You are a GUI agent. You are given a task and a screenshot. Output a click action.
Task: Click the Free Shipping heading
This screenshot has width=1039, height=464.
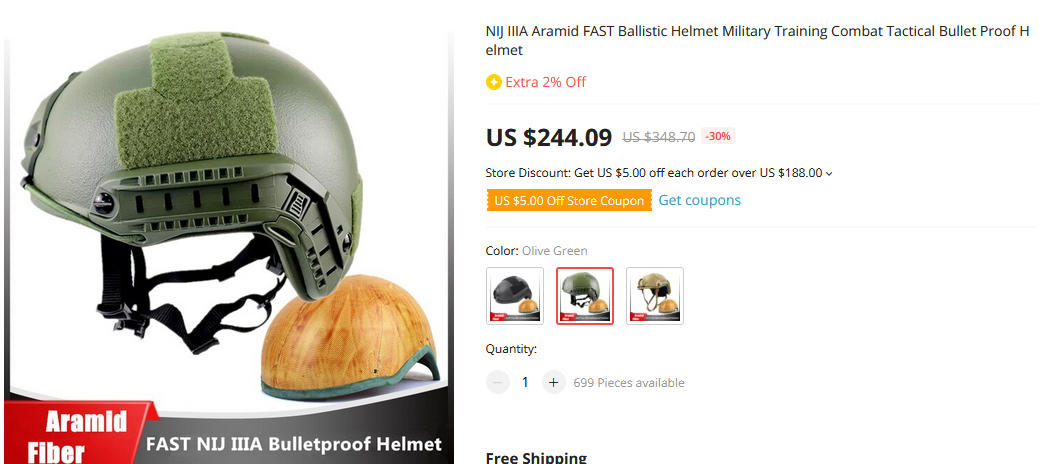coord(536,457)
